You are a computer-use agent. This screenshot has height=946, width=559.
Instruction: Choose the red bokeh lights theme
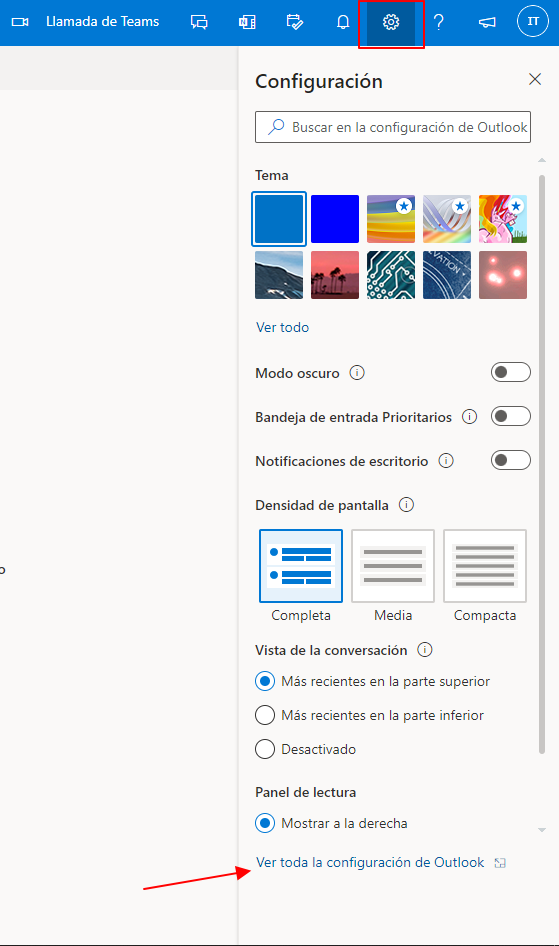tap(503, 275)
